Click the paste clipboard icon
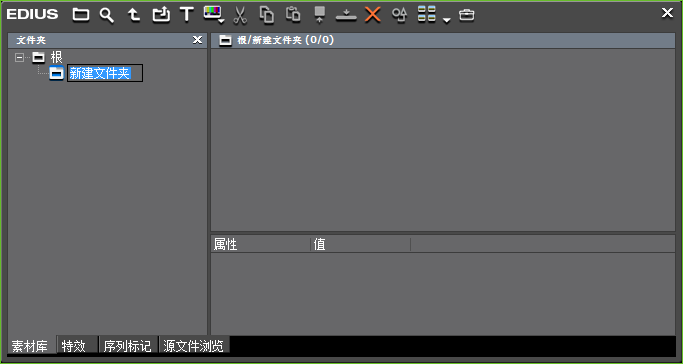 click(x=293, y=14)
